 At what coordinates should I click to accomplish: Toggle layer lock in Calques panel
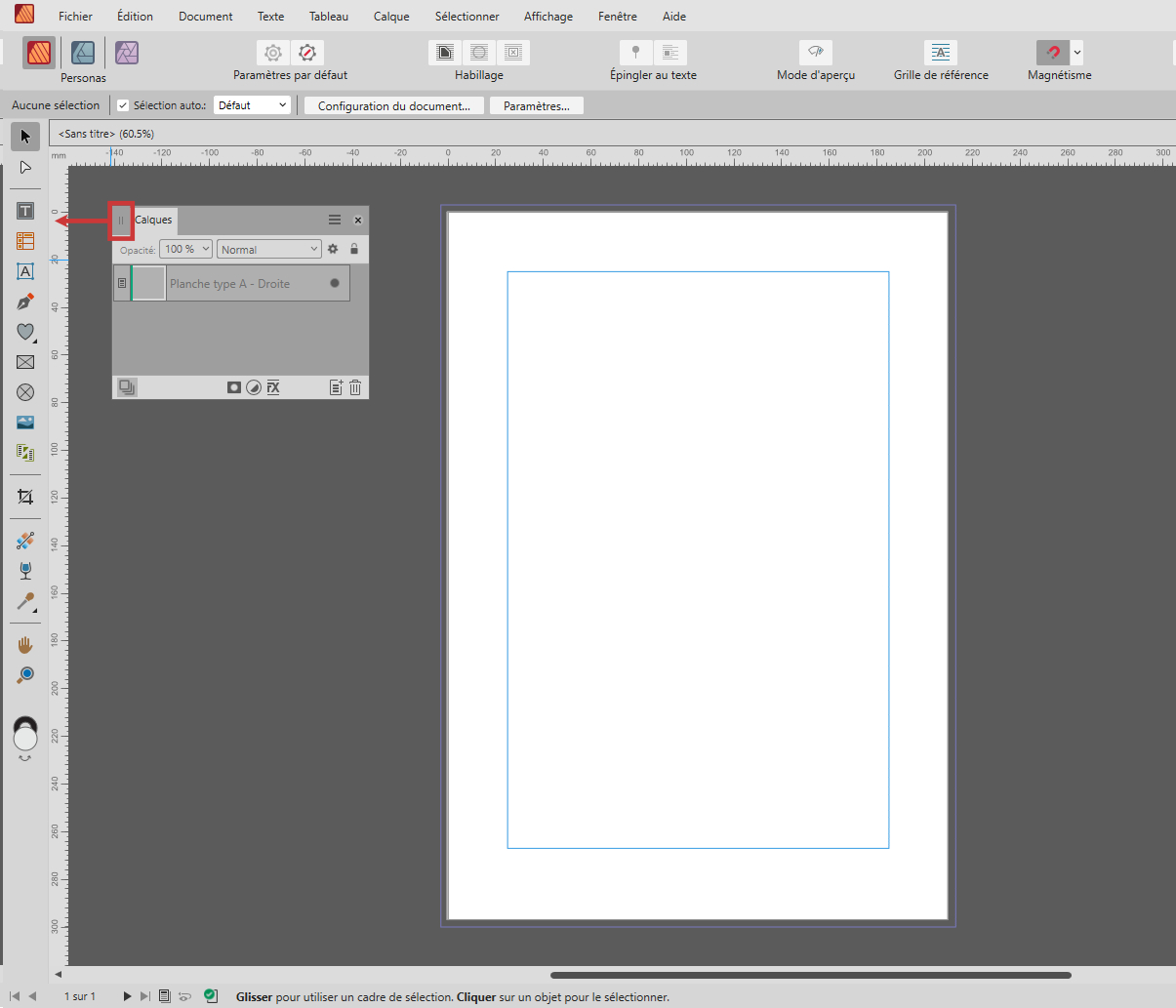(354, 249)
